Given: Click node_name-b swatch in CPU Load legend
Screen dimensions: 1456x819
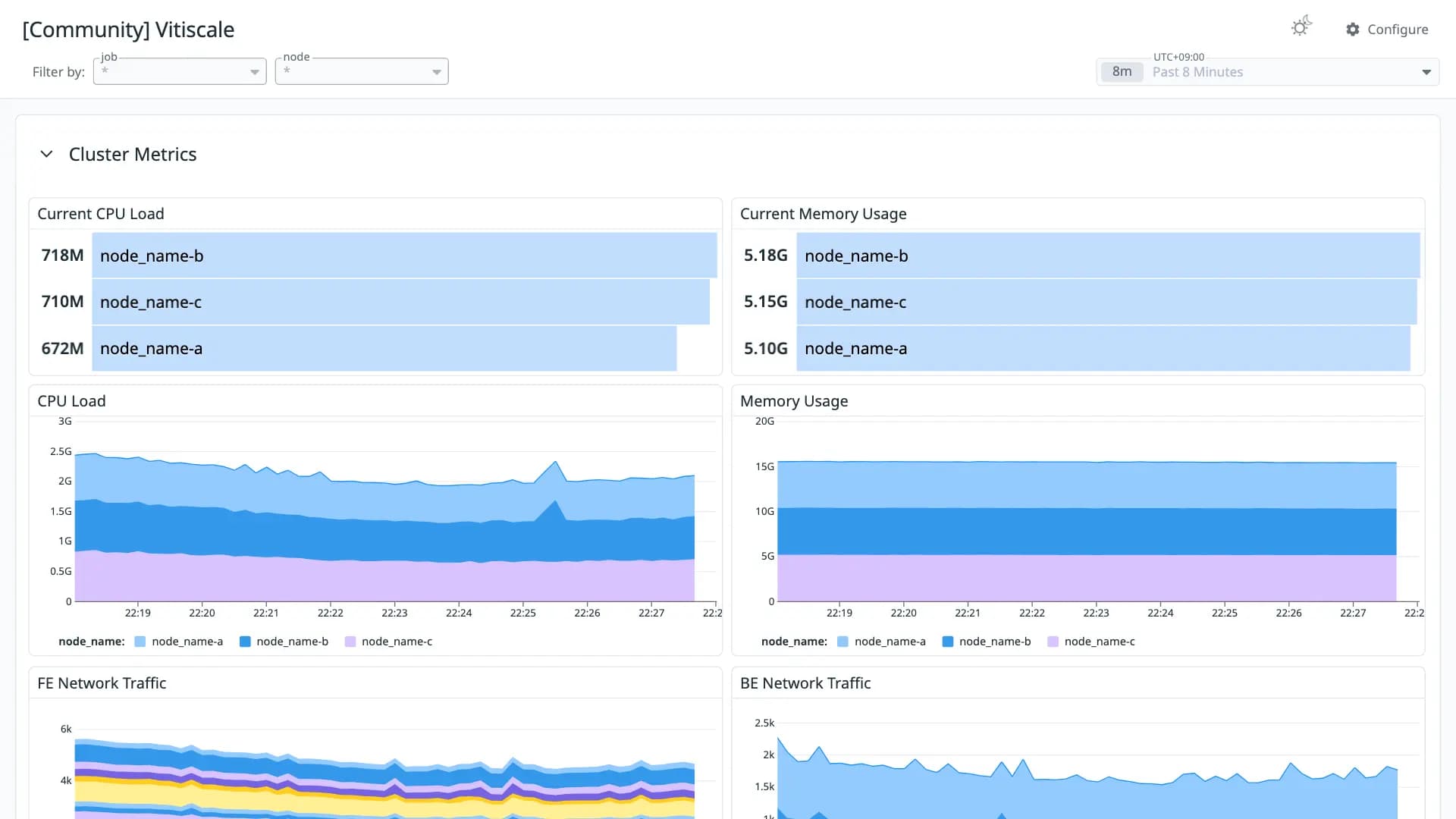Looking at the screenshot, I should click(x=245, y=642).
